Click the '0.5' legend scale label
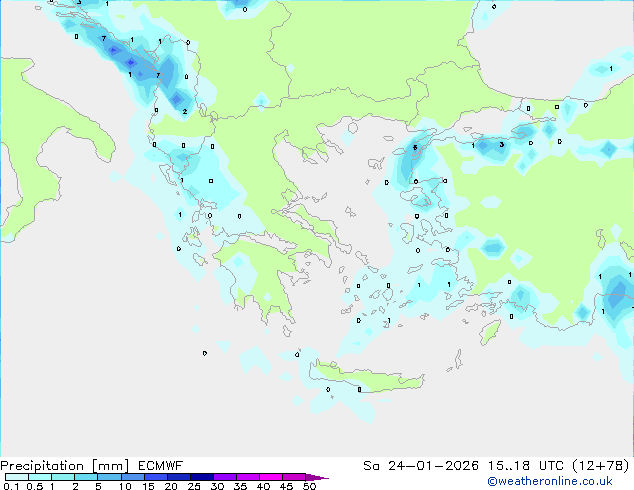Viewport: 634px width, 490px height. point(35,486)
